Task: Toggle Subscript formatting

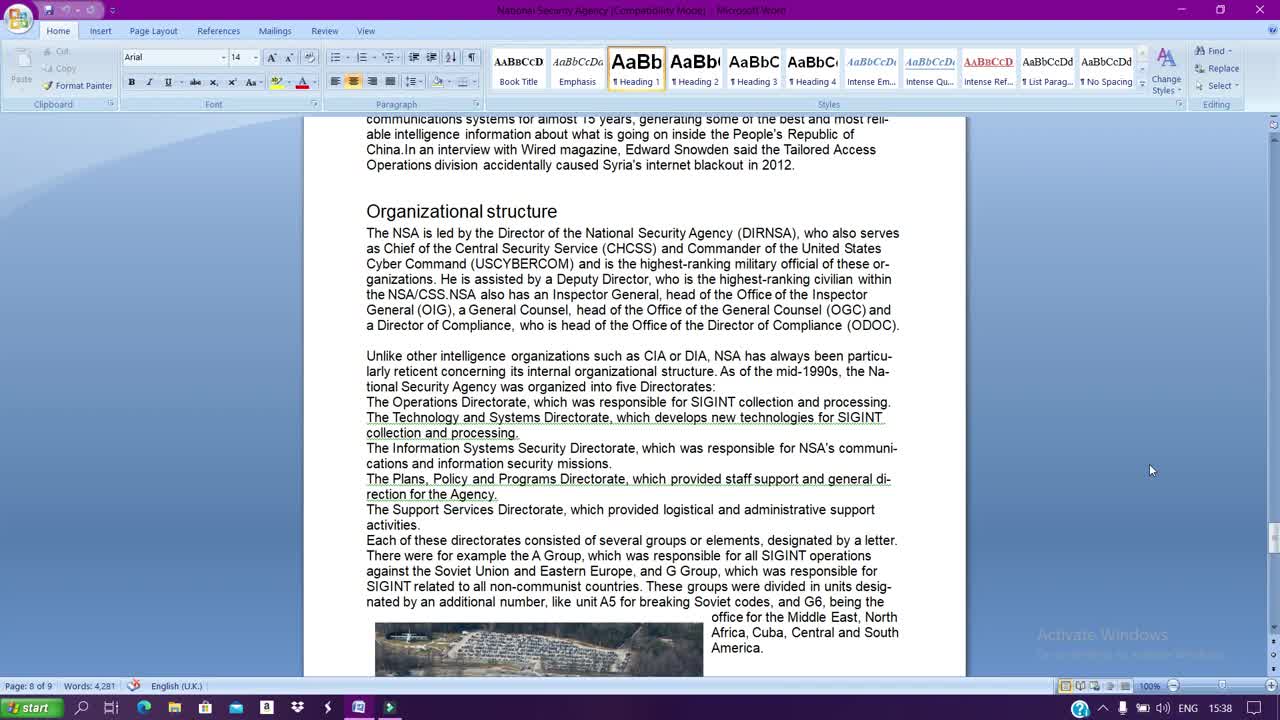Action: pos(213,82)
